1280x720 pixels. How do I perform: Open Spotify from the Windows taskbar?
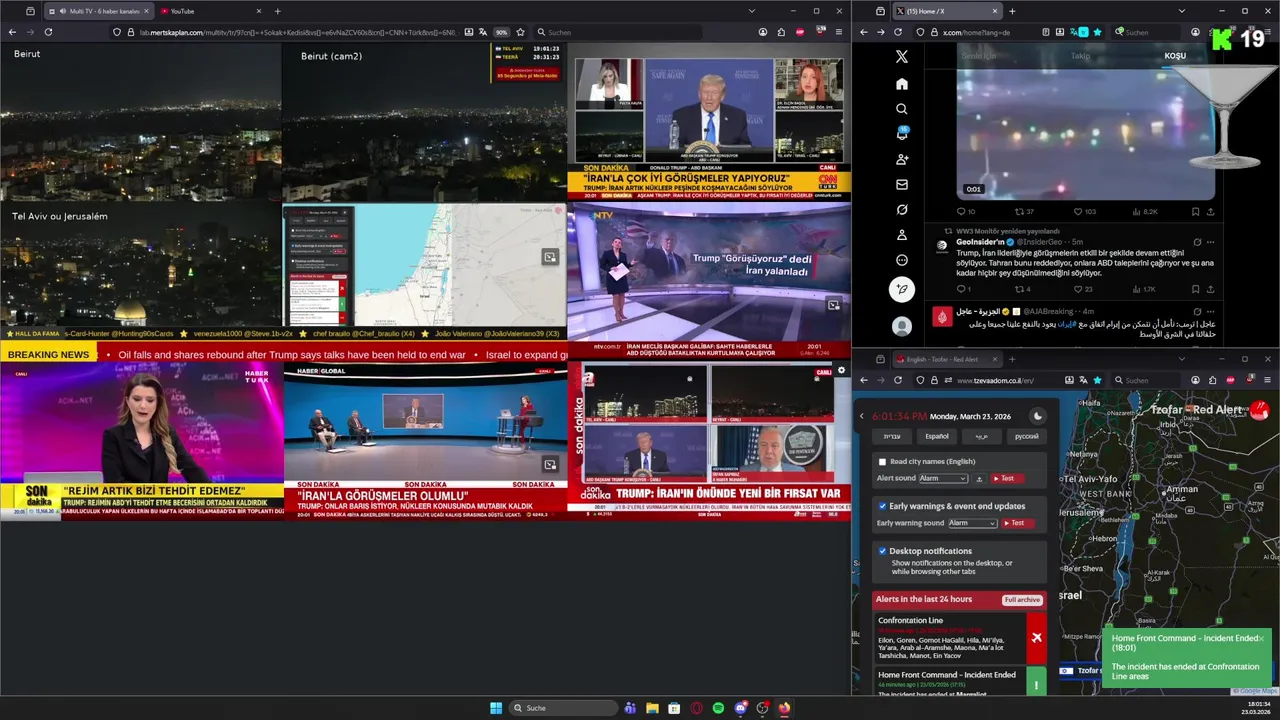click(718, 708)
